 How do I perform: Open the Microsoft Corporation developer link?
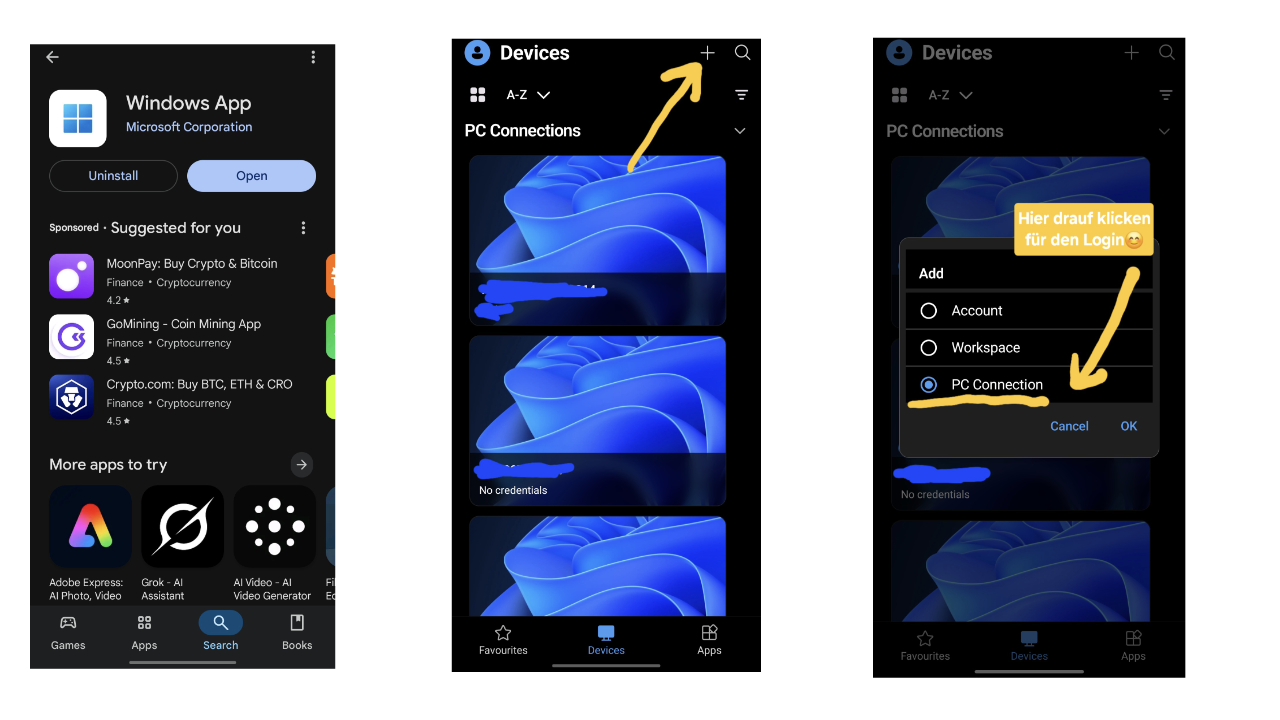(x=189, y=127)
